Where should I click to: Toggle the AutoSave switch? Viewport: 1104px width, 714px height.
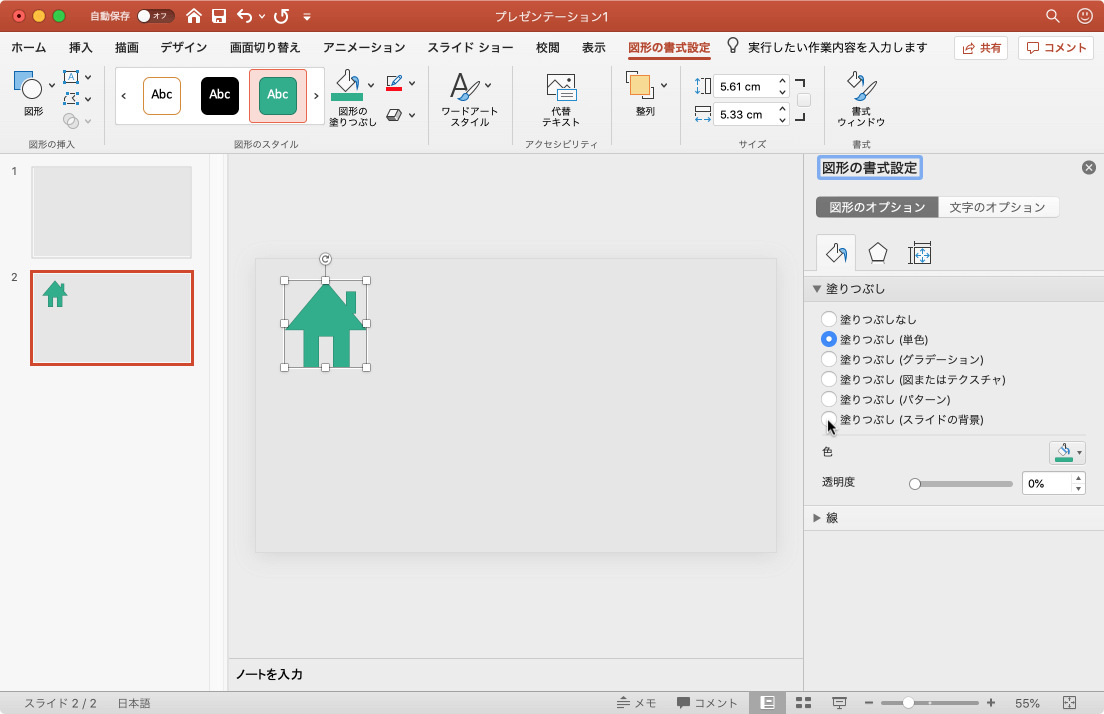[155, 16]
